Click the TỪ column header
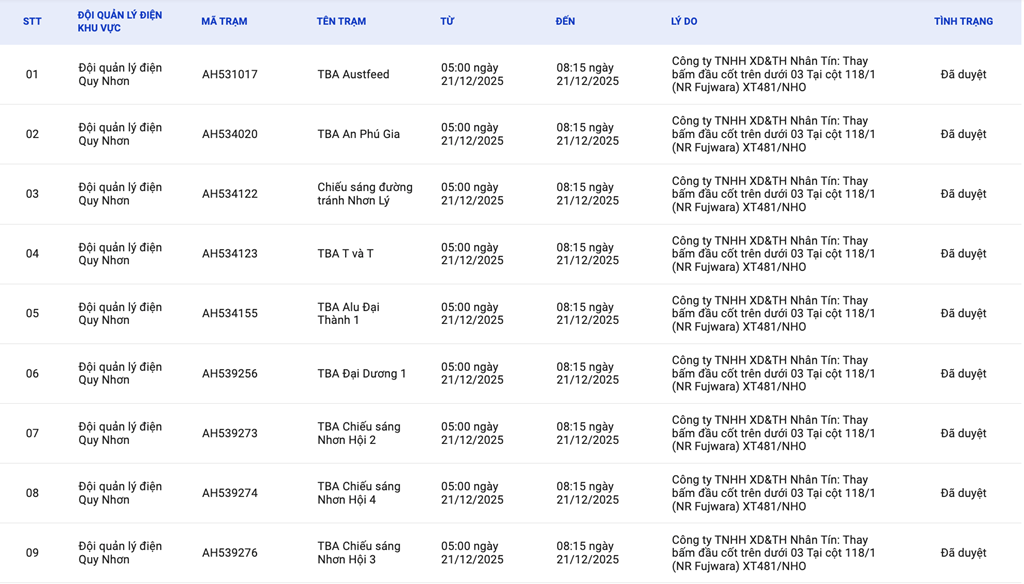The width and height of the screenshot is (1024, 584). (447, 21)
